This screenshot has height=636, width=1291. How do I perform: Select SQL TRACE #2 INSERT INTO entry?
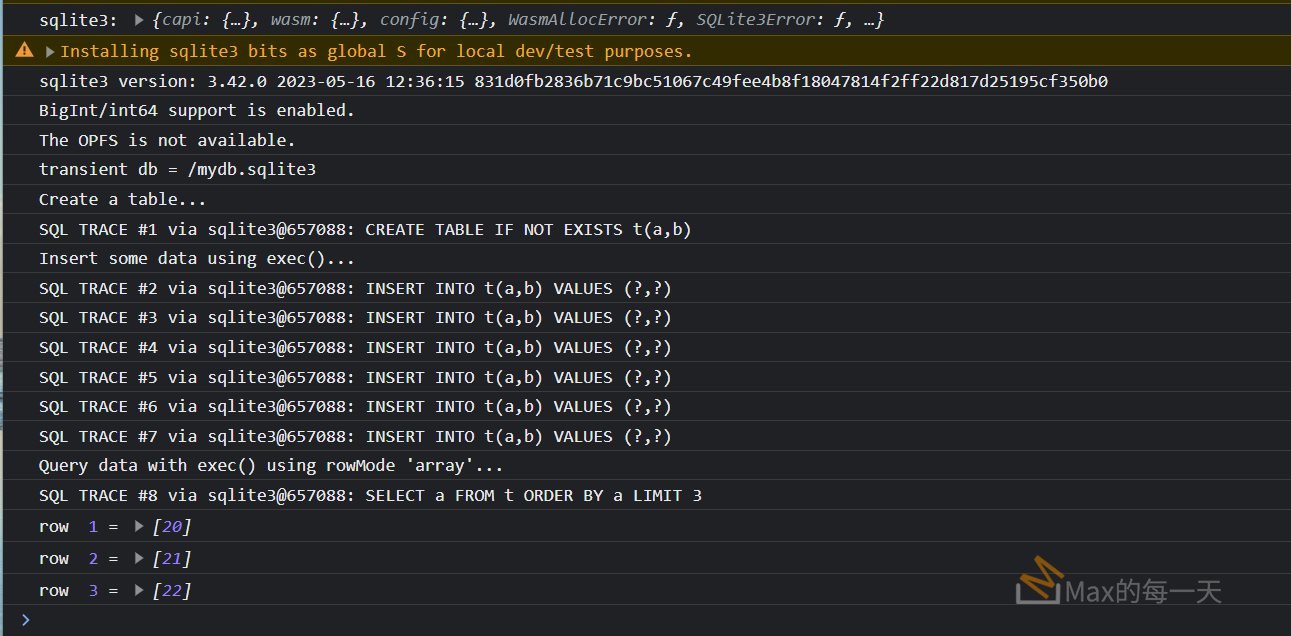pos(355,288)
